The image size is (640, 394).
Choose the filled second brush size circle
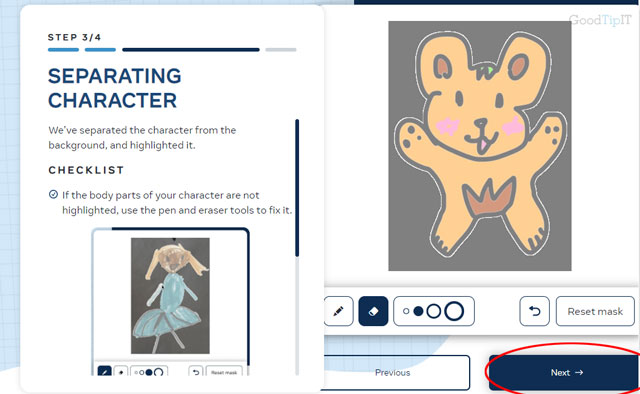click(x=418, y=311)
